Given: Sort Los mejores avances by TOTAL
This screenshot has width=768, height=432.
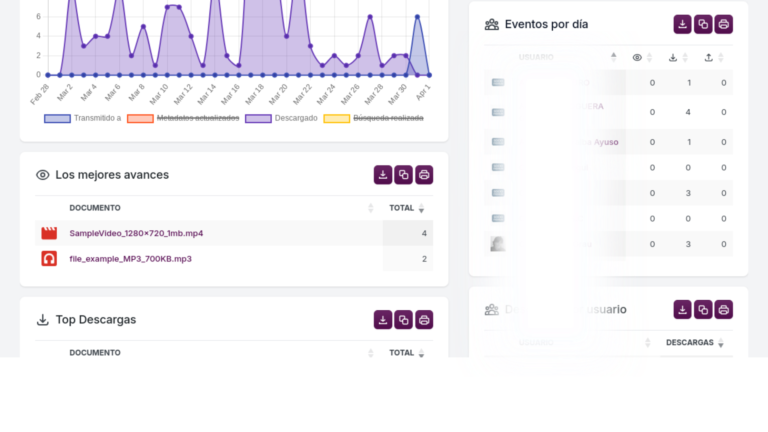Looking at the screenshot, I should point(407,208).
